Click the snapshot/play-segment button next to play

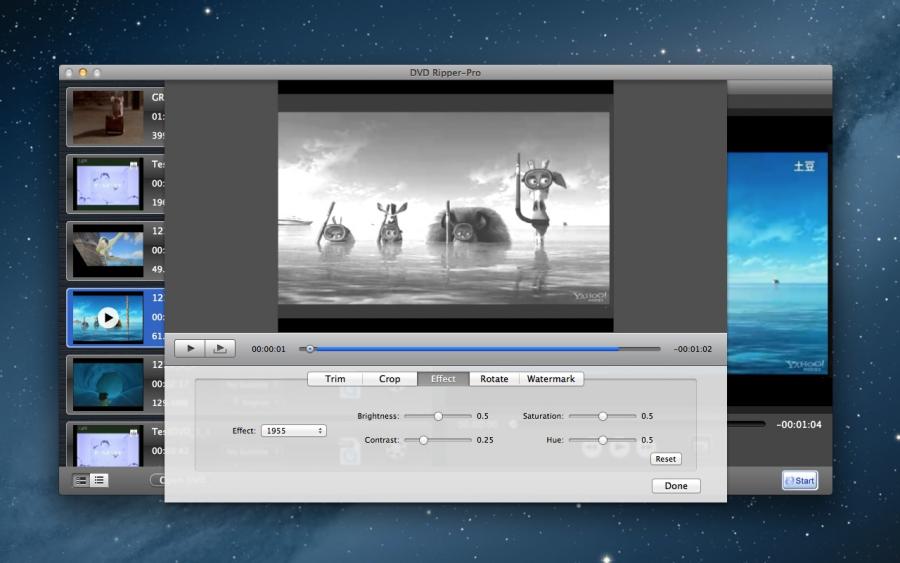220,348
